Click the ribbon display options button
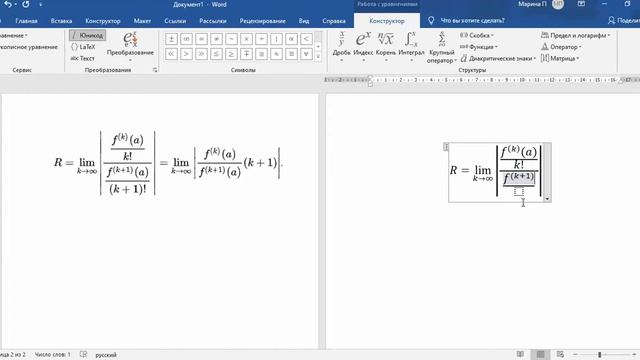 [x=581, y=4]
